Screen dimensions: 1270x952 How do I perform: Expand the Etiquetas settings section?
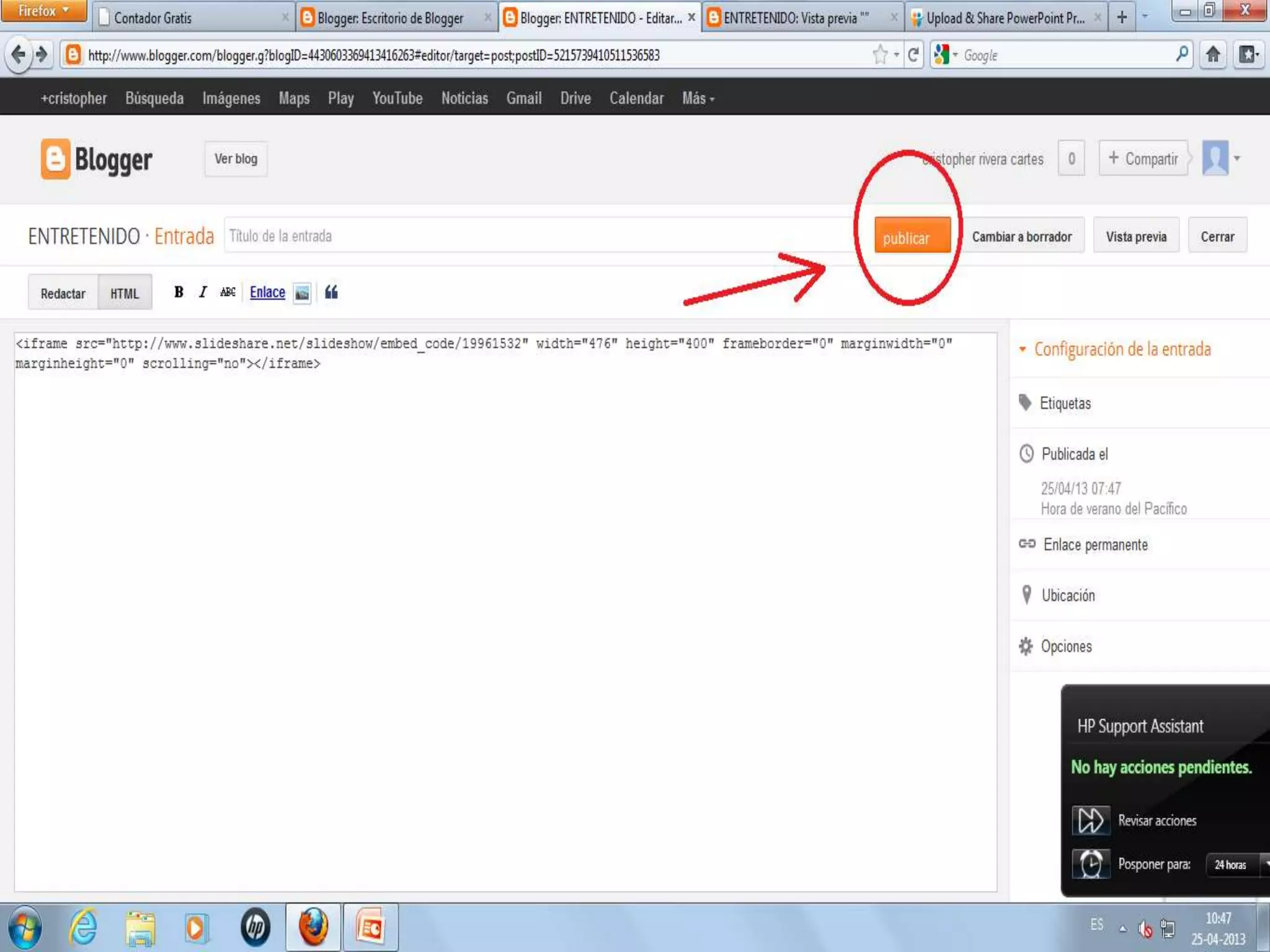point(1065,403)
